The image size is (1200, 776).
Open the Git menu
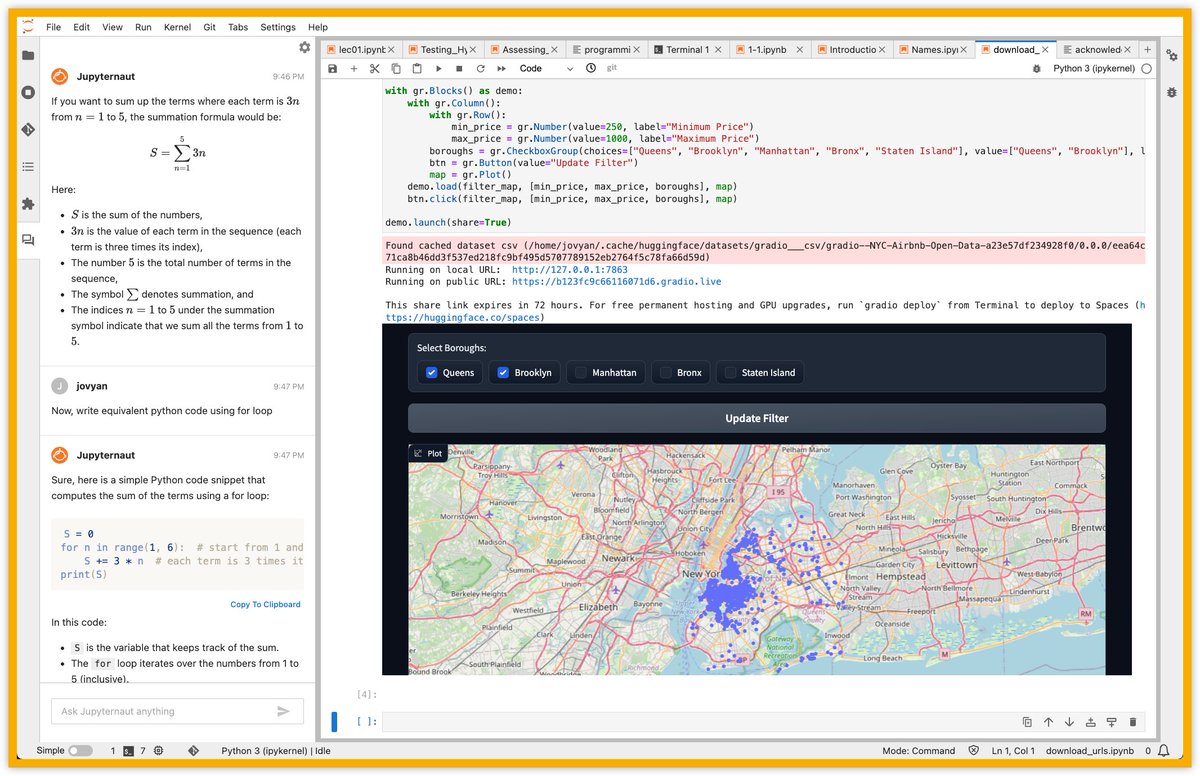point(208,27)
